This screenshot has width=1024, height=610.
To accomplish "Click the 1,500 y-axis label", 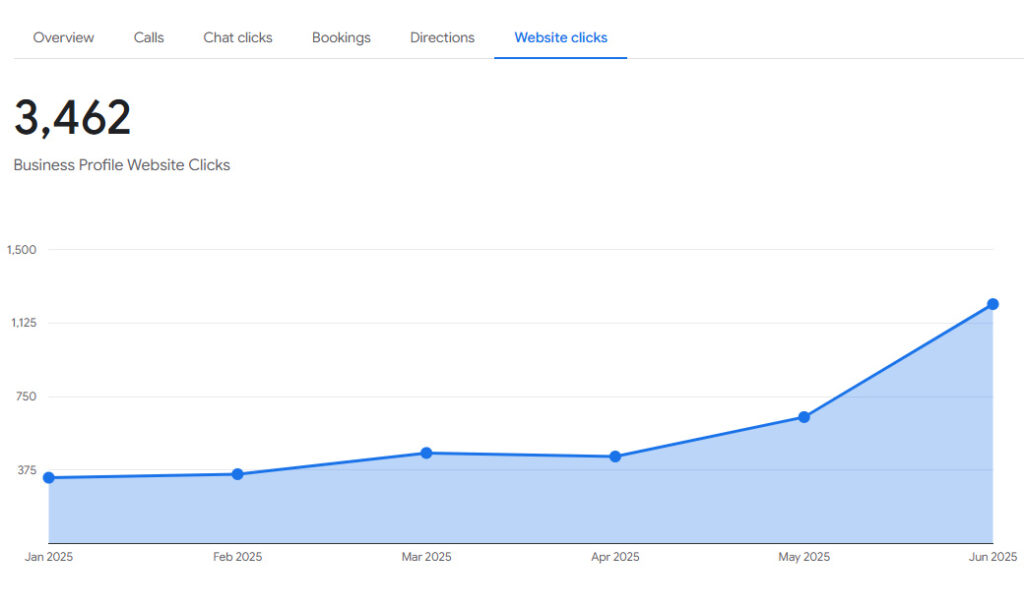I will [21, 250].
